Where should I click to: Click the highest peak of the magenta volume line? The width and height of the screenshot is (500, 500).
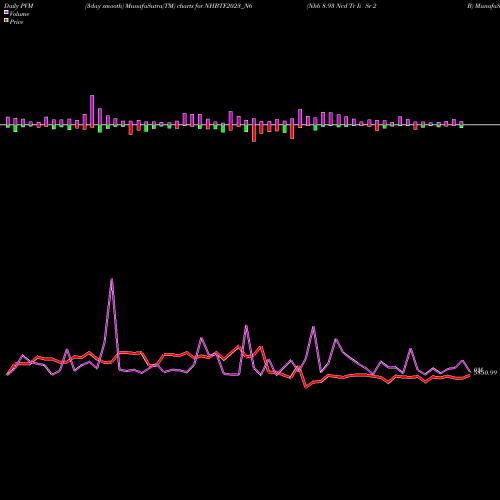point(112,279)
